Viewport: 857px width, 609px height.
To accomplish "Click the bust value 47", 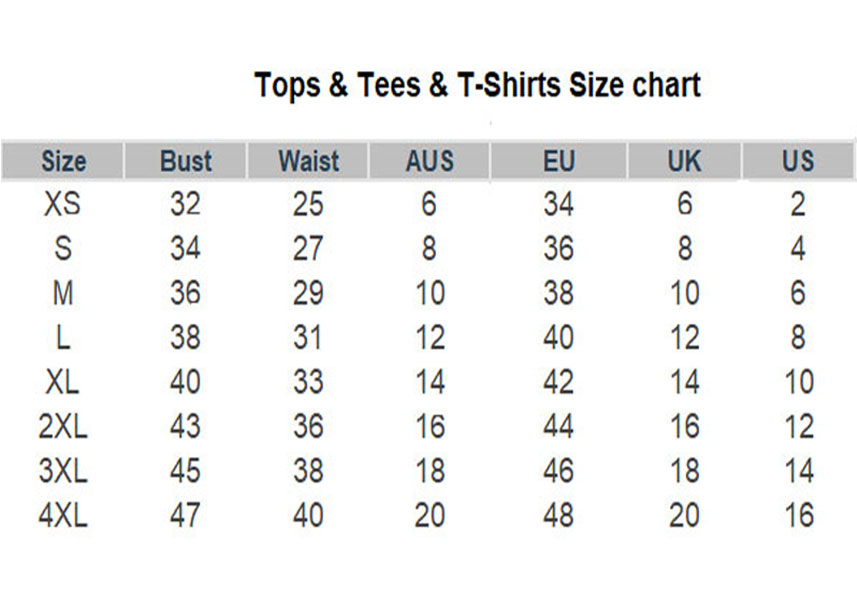I will click(x=185, y=515).
